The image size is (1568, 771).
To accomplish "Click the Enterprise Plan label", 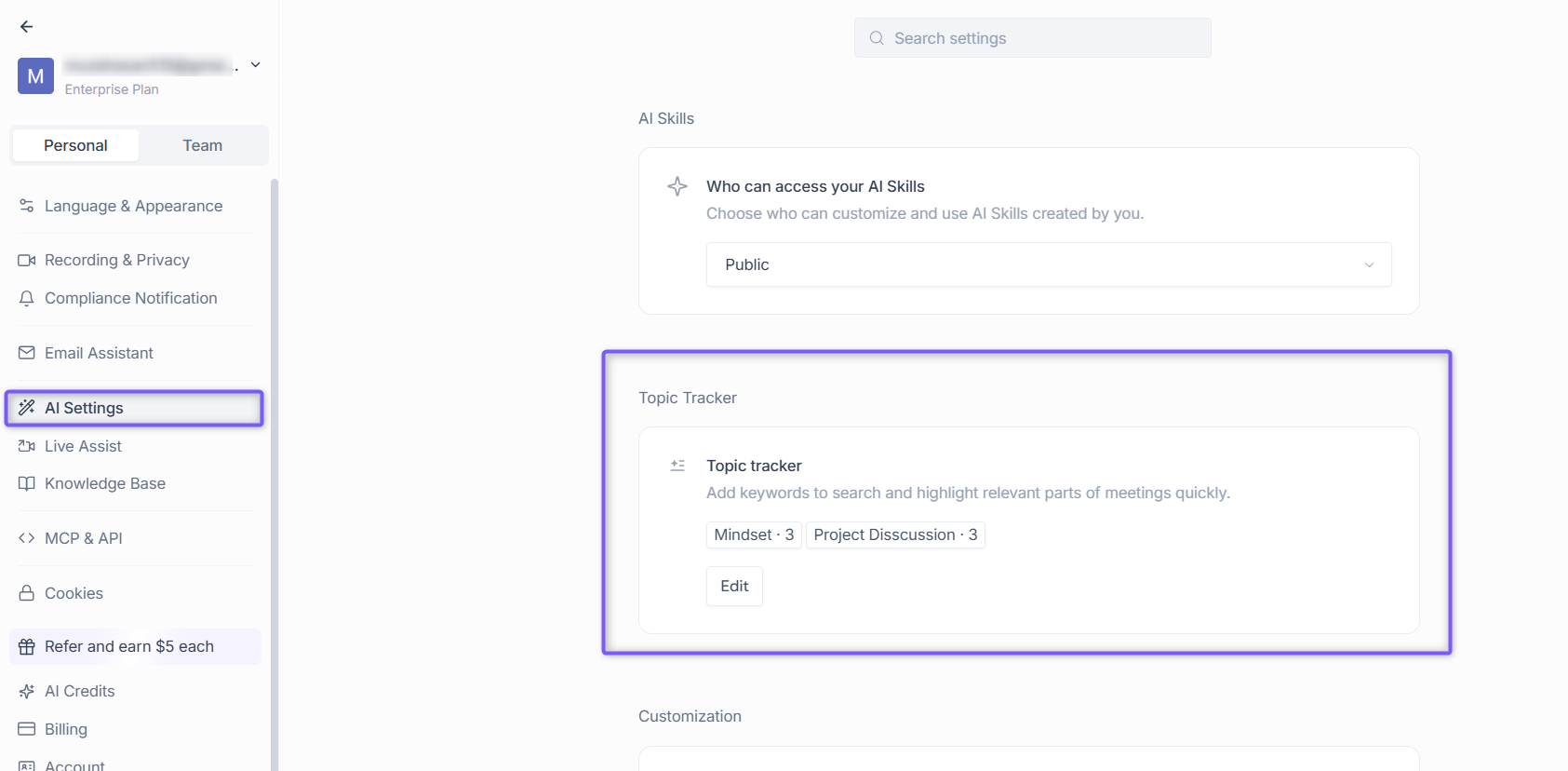I will [x=112, y=89].
